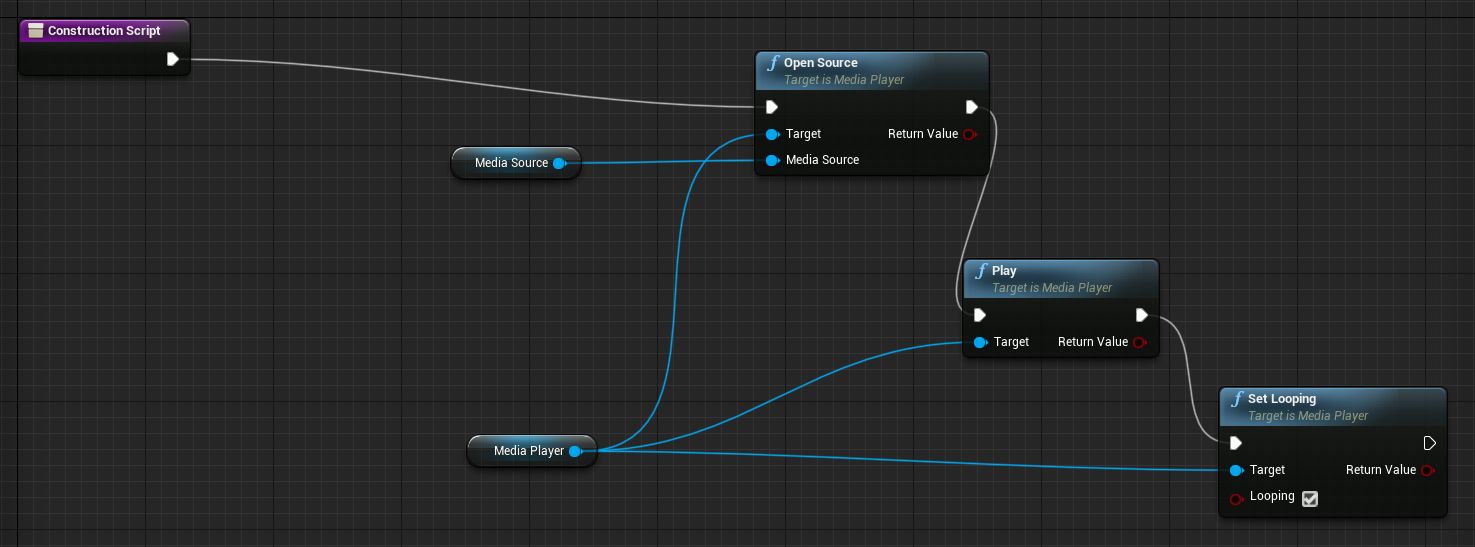Image resolution: width=1475 pixels, height=547 pixels.
Task: Click the function icon on Open Source
Action: [x=772, y=63]
